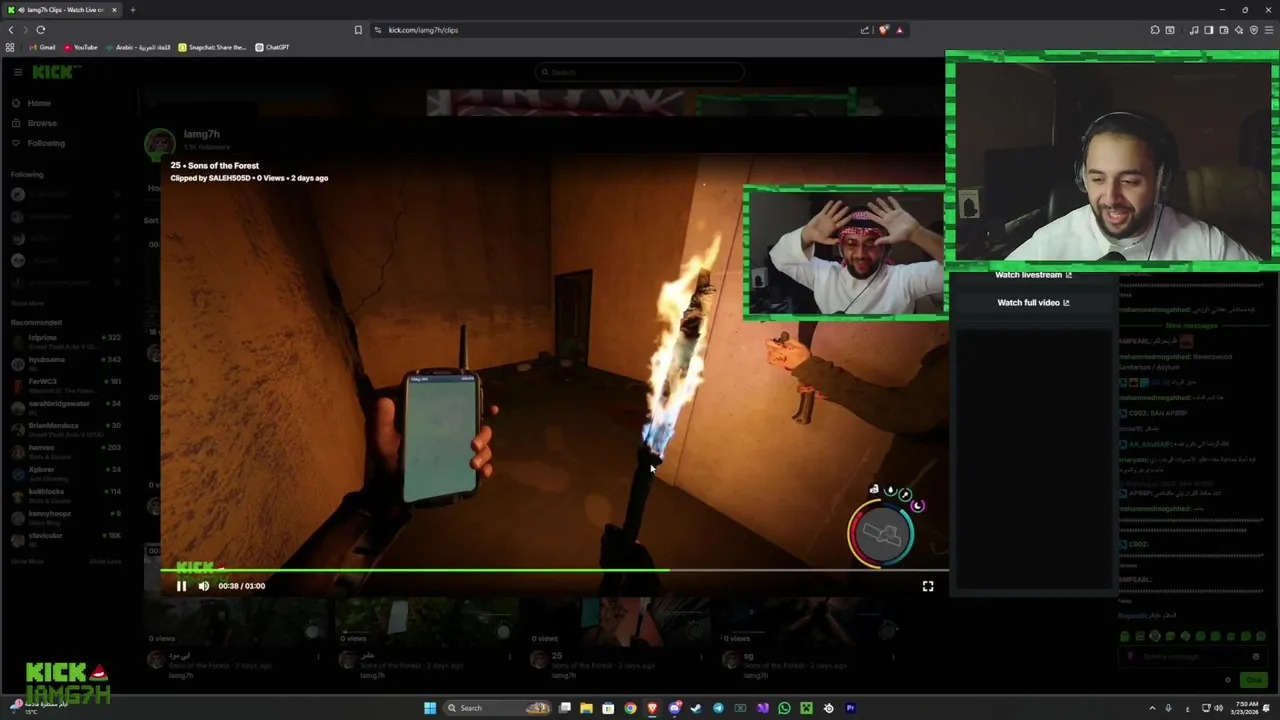Open a new browser tab
This screenshot has width=1280, height=720.
click(x=132, y=10)
